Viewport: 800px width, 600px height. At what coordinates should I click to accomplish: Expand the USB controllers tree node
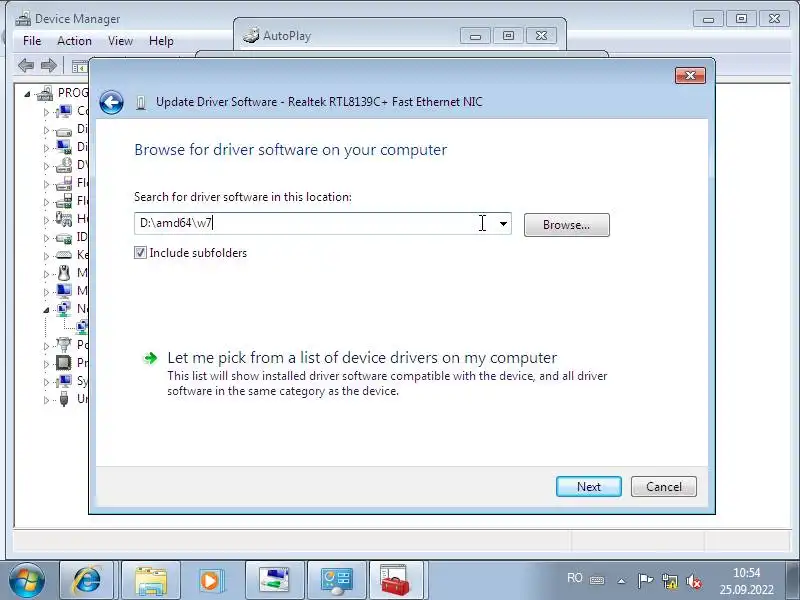[x=46, y=399]
